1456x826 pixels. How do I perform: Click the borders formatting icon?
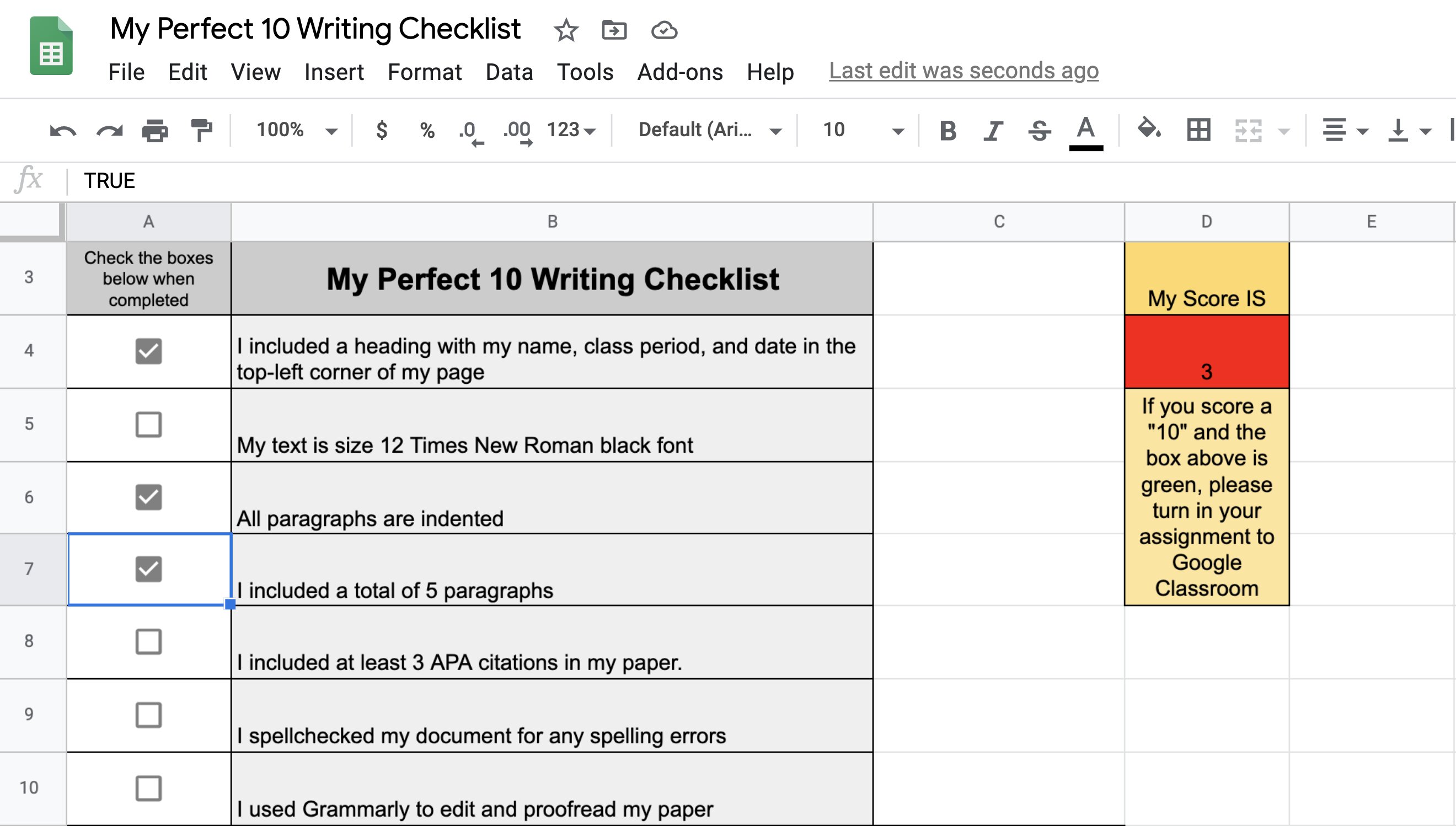[x=1196, y=133]
